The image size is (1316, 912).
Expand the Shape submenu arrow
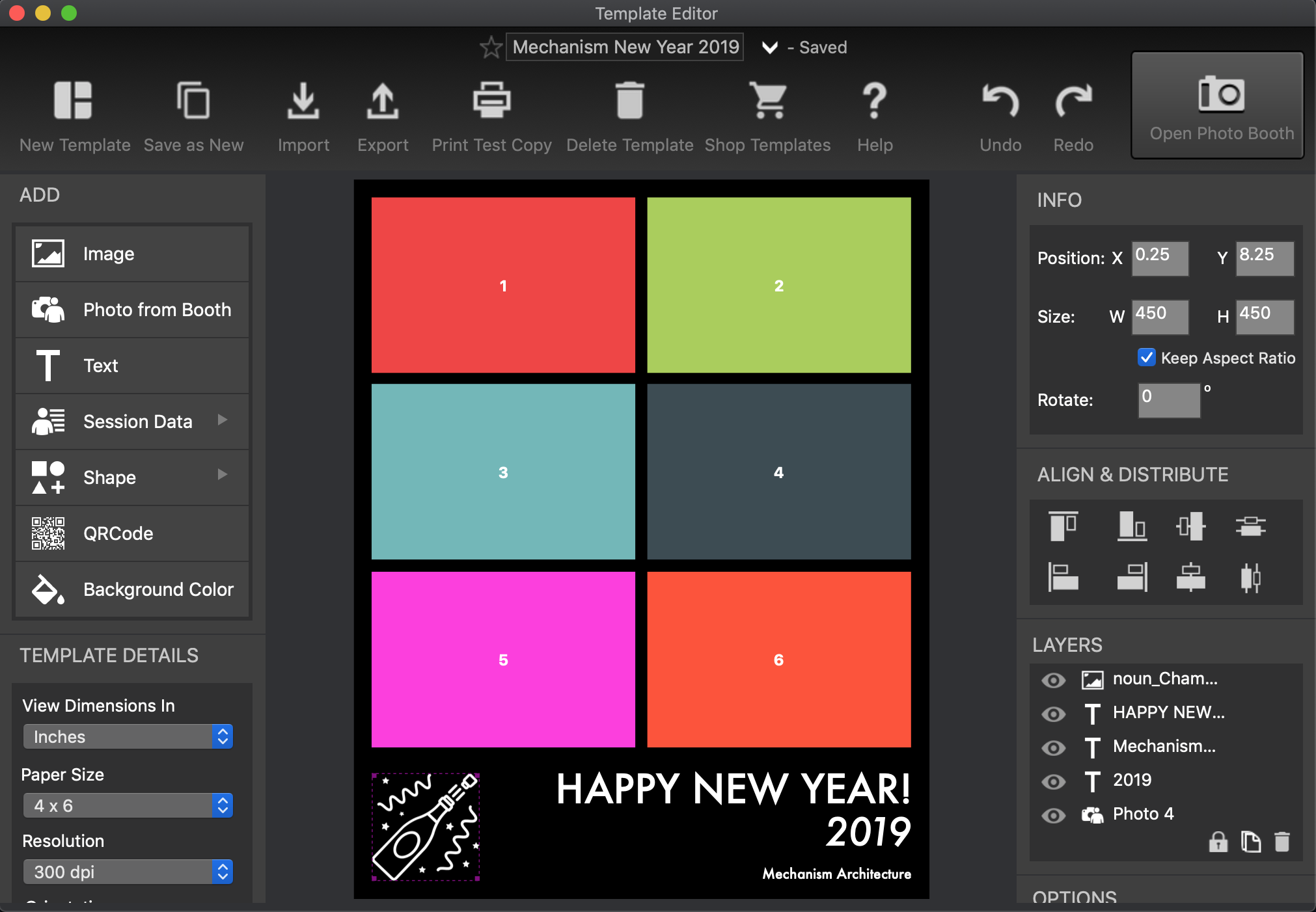pyautogui.click(x=223, y=475)
